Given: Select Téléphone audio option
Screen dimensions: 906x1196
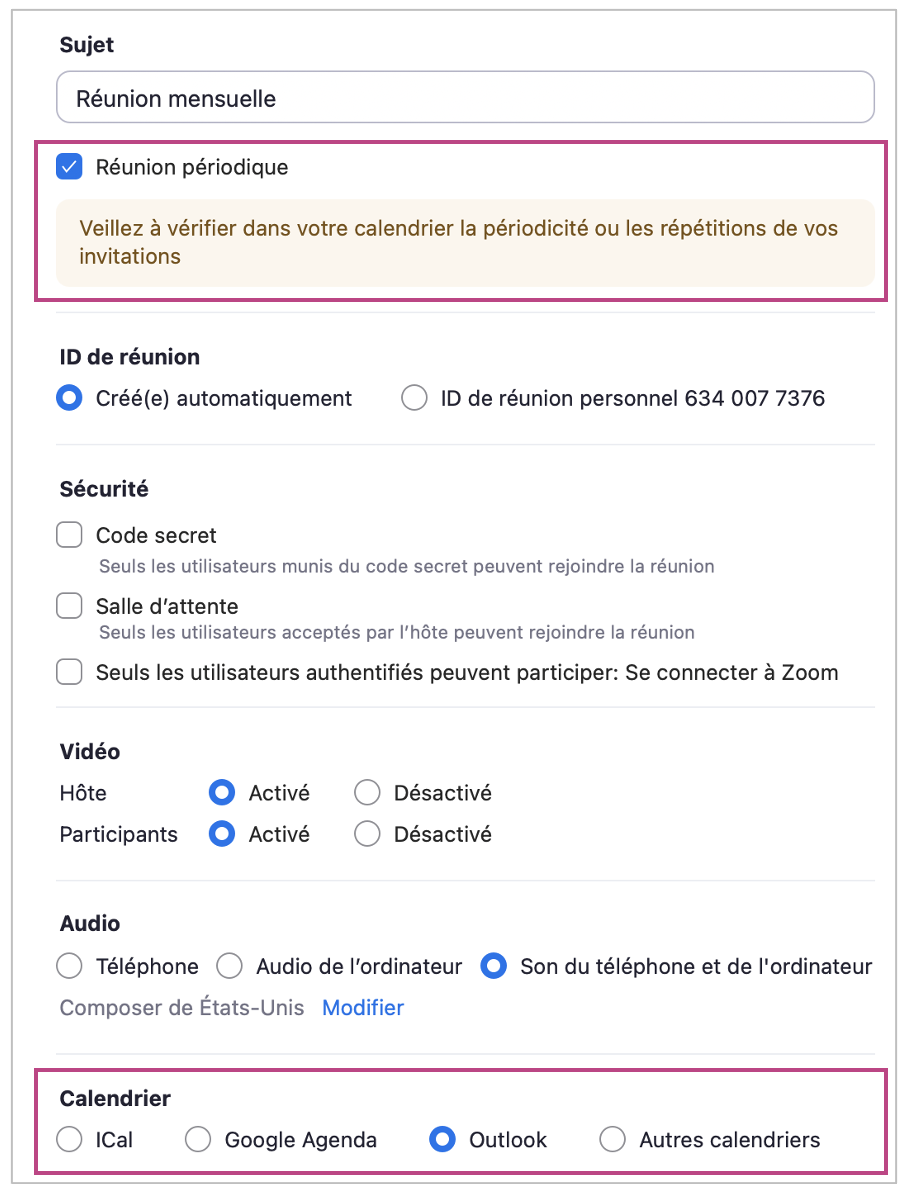Looking at the screenshot, I should coord(69,966).
